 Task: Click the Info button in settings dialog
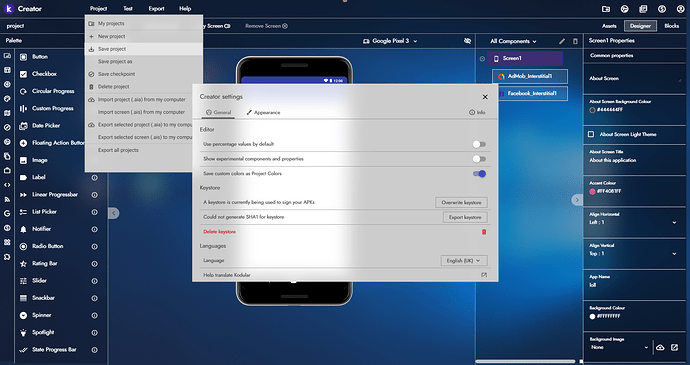[477, 112]
